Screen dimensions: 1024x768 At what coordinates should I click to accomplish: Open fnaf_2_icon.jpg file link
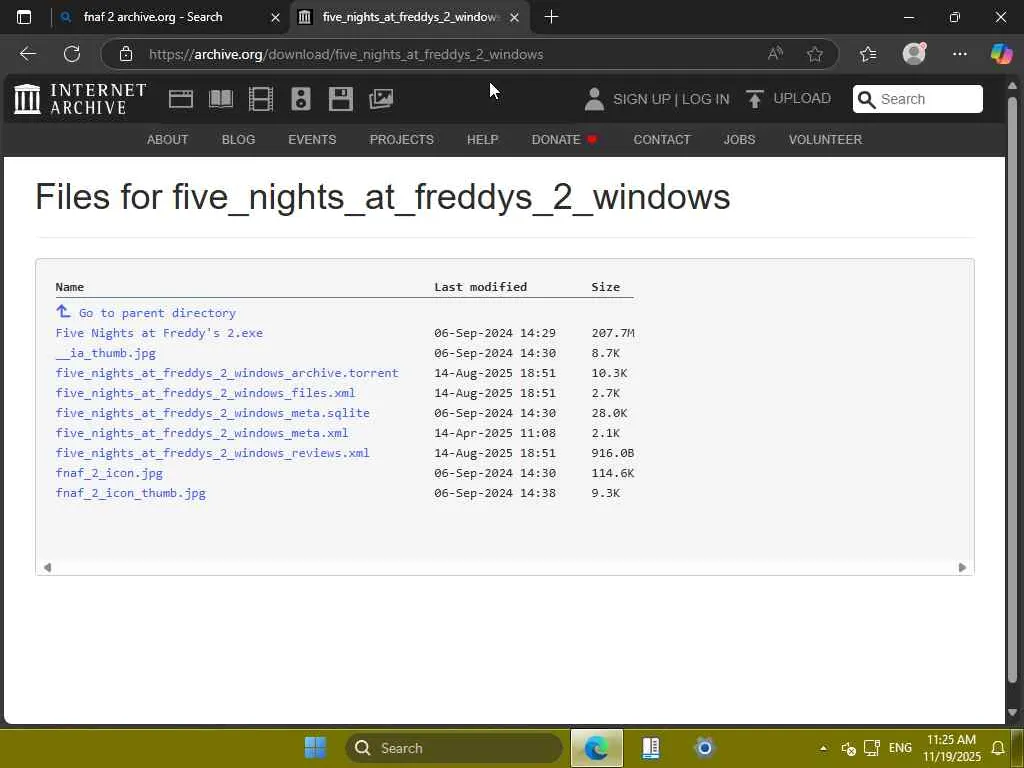109,473
